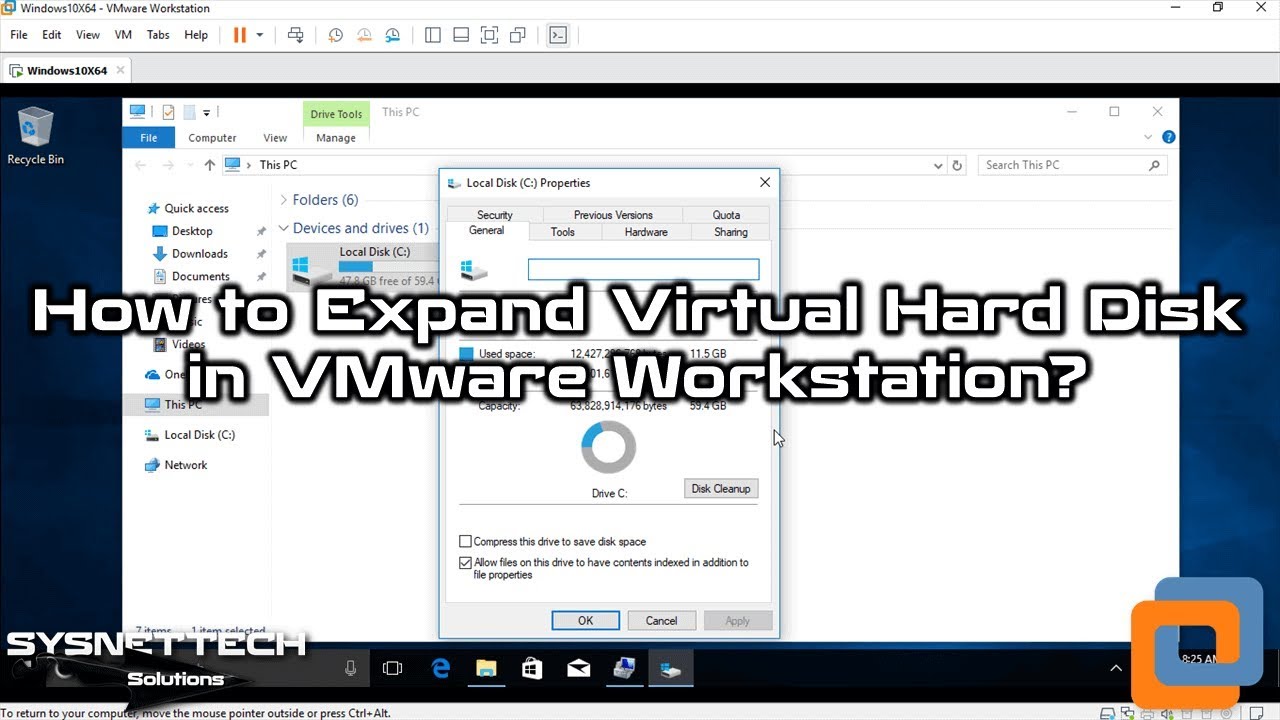Collapse the Devices and drives (1) group

click(x=284, y=228)
